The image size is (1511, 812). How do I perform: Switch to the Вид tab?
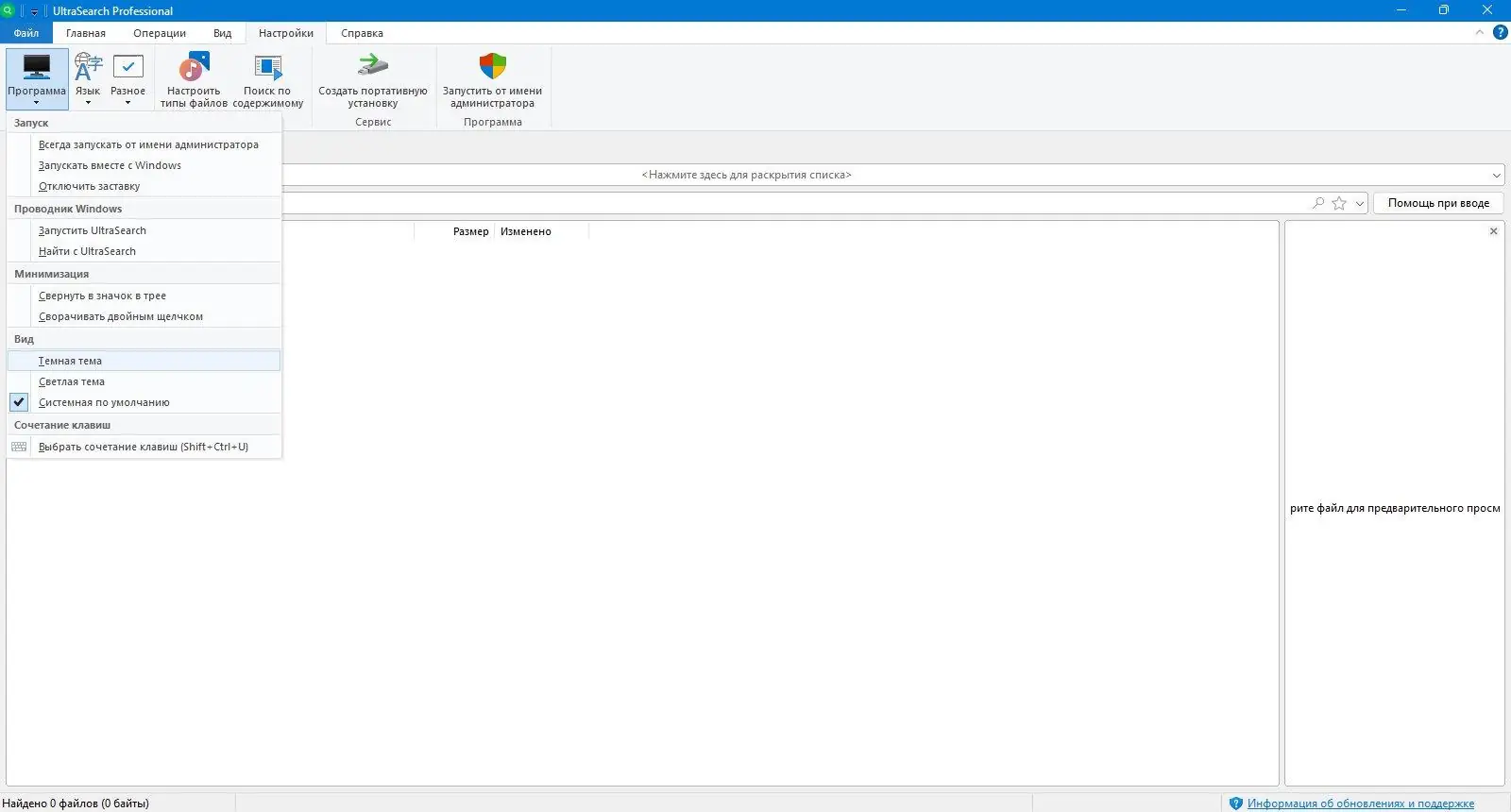point(222,33)
